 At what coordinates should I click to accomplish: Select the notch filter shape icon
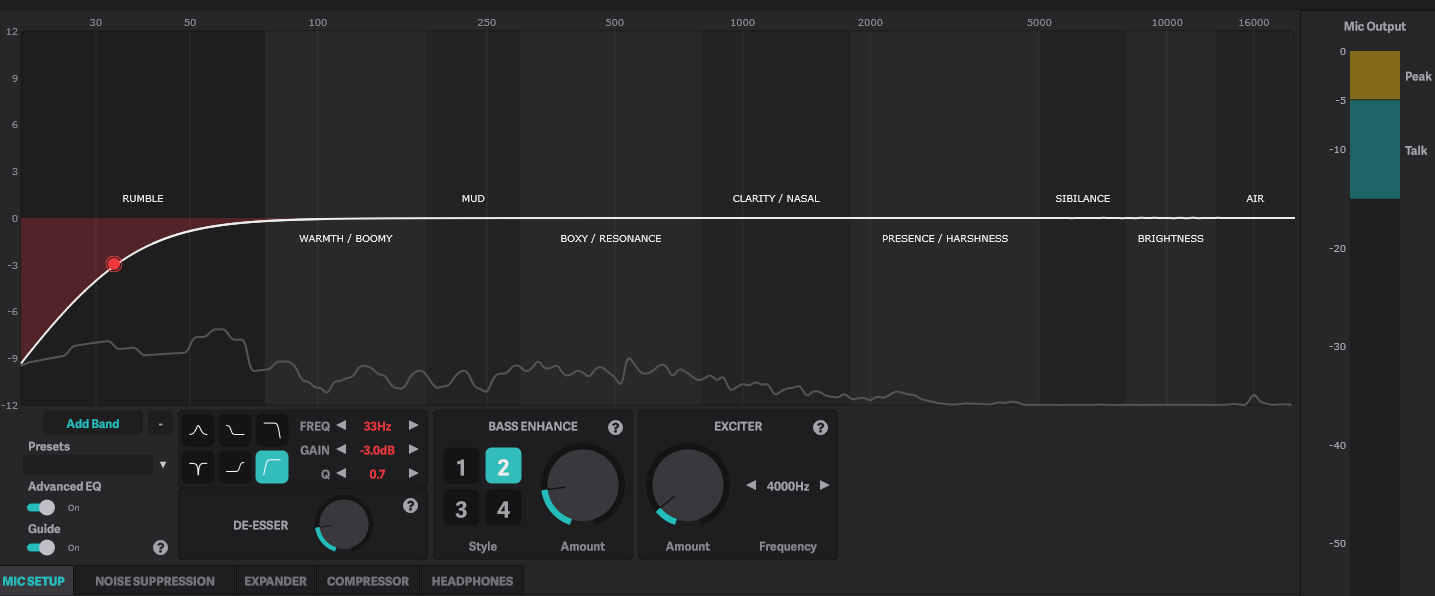click(197, 466)
